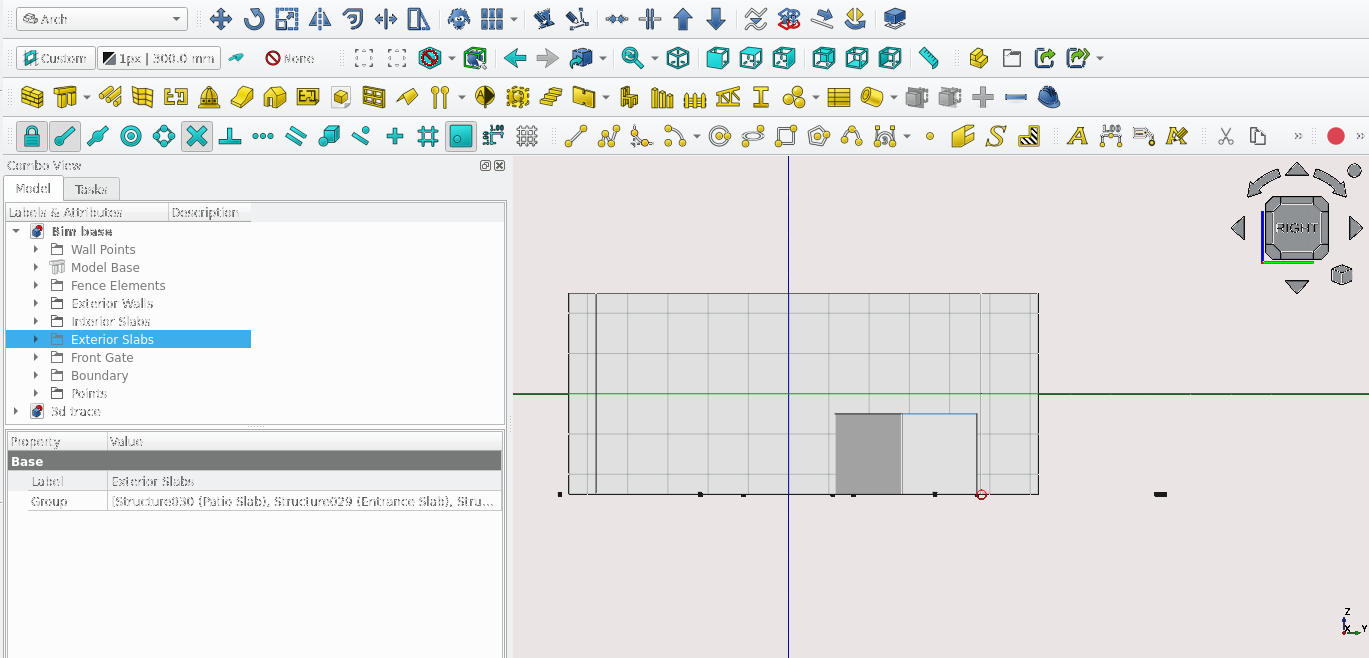The image size is (1369, 658).
Task: Select the Draft Move tool
Action: (x=221, y=19)
